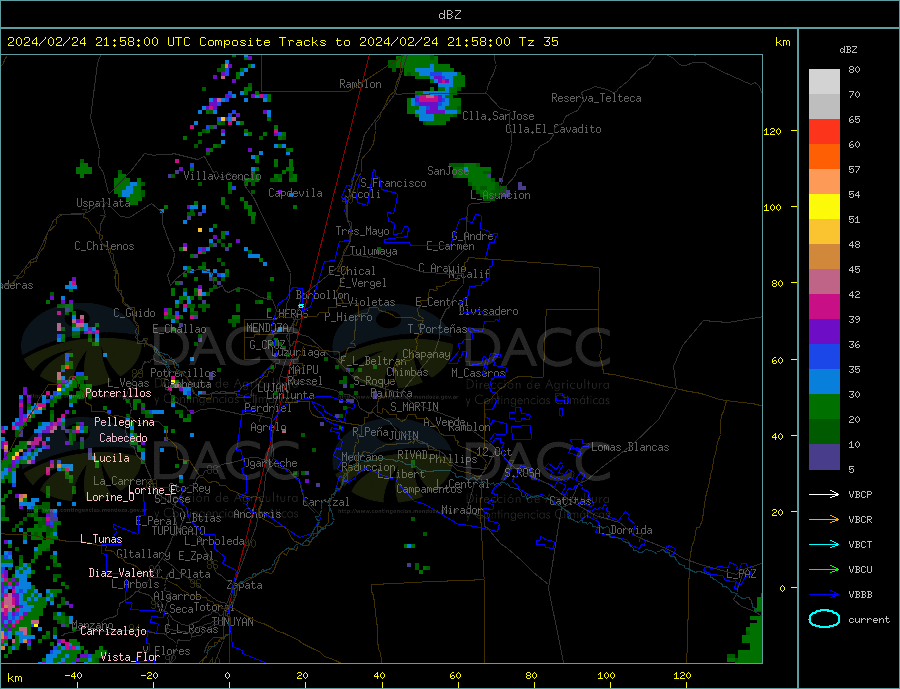Click the -40 km tick on the horizontal axis

73,676
